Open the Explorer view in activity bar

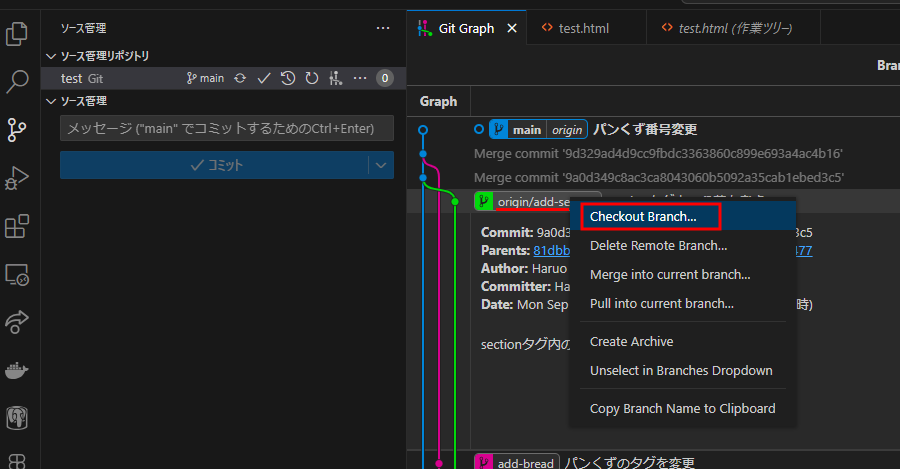point(17,33)
